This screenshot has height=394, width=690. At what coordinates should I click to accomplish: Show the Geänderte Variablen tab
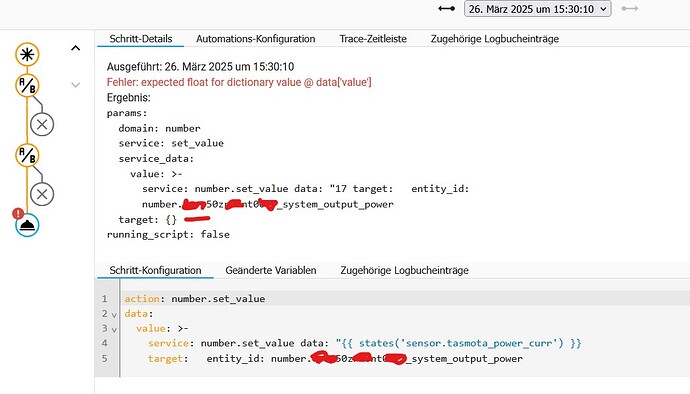271,270
